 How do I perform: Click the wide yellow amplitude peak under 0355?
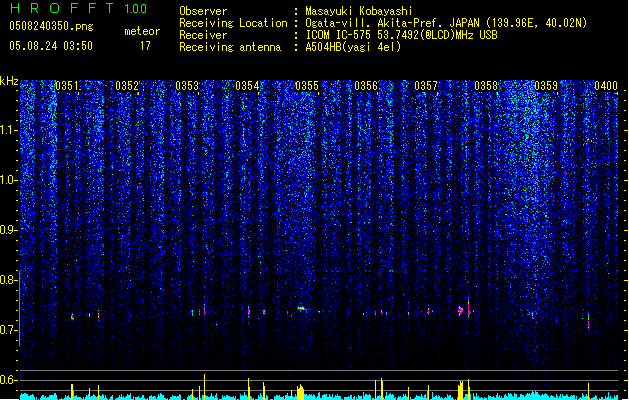tap(300, 392)
